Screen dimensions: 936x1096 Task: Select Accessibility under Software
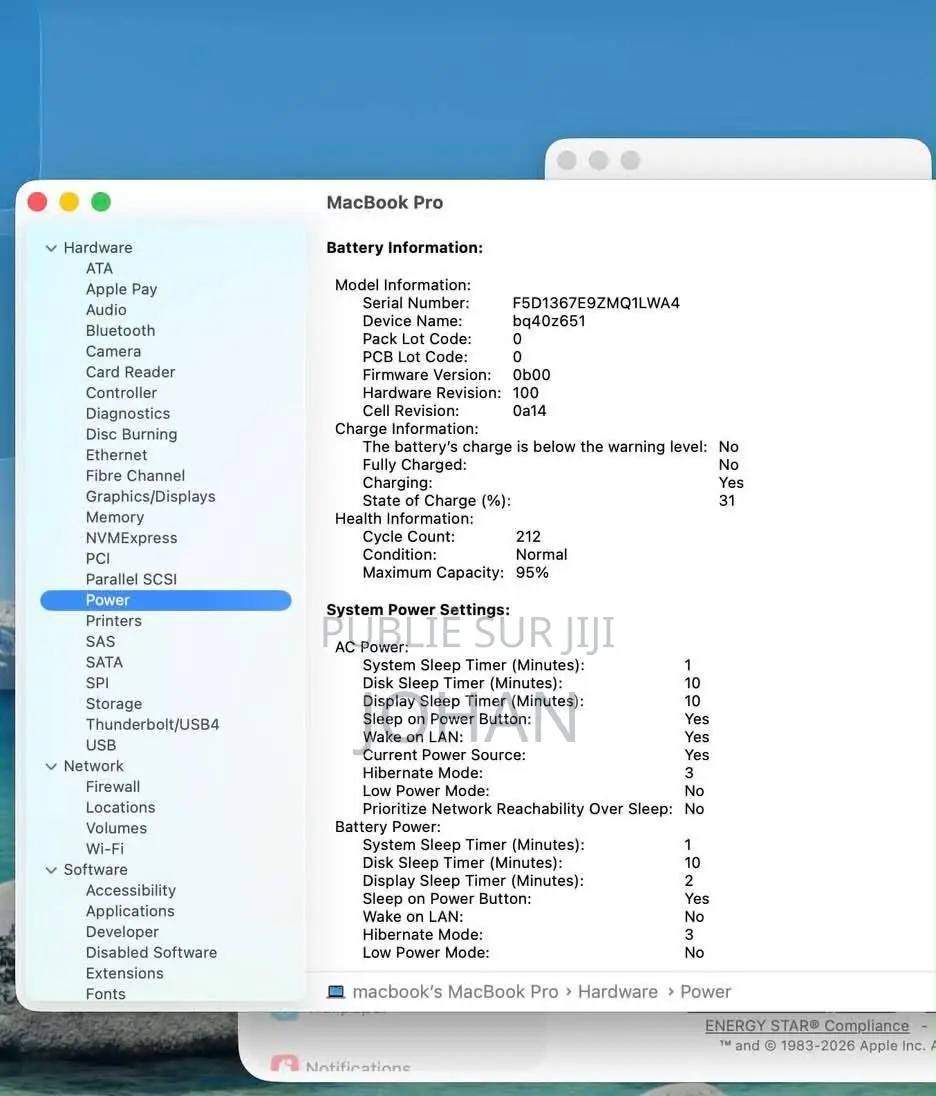[x=131, y=890]
